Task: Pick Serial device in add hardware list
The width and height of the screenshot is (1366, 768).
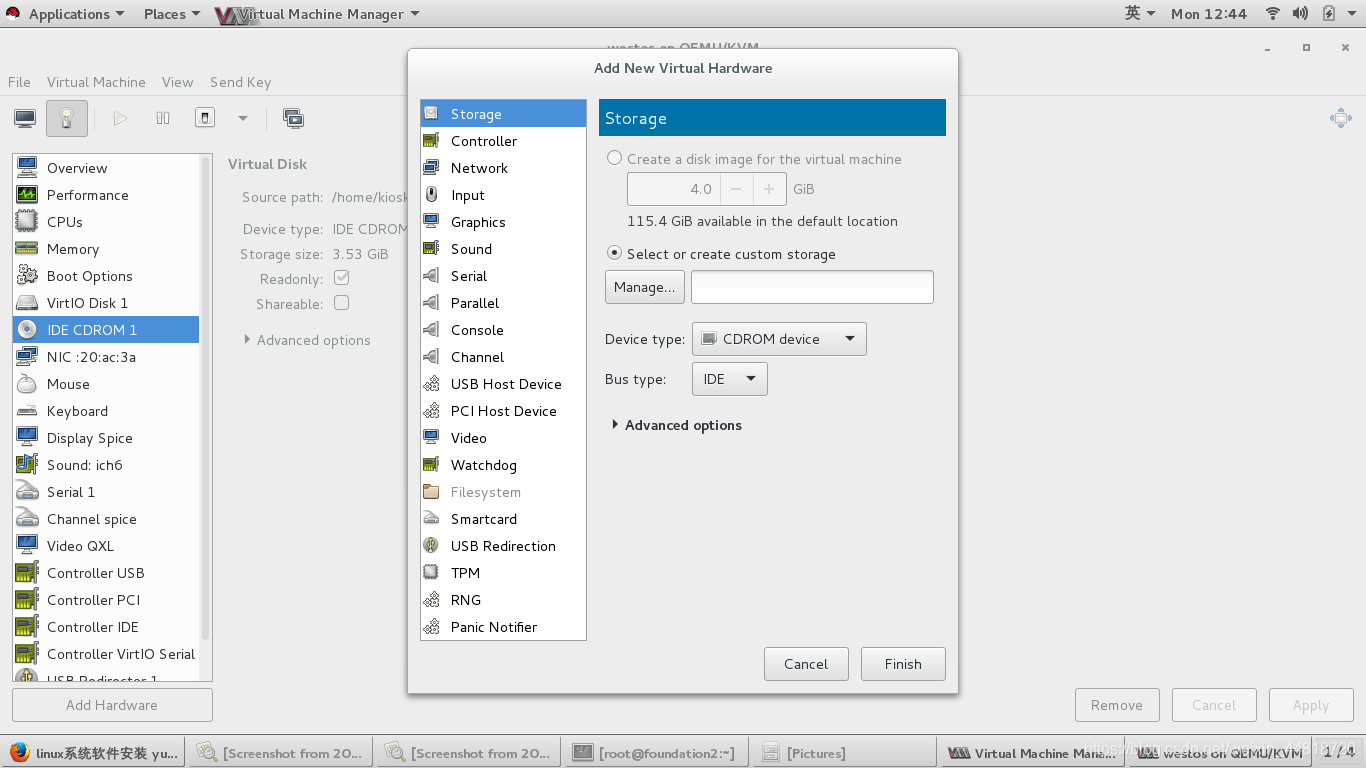Action: click(x=503, y=276)
